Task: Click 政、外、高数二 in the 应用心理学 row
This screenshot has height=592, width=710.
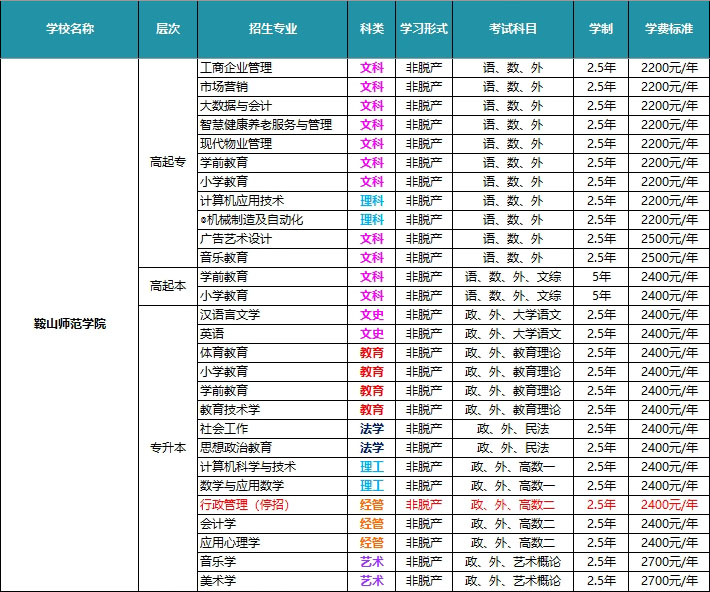Action: coord(513,543)
